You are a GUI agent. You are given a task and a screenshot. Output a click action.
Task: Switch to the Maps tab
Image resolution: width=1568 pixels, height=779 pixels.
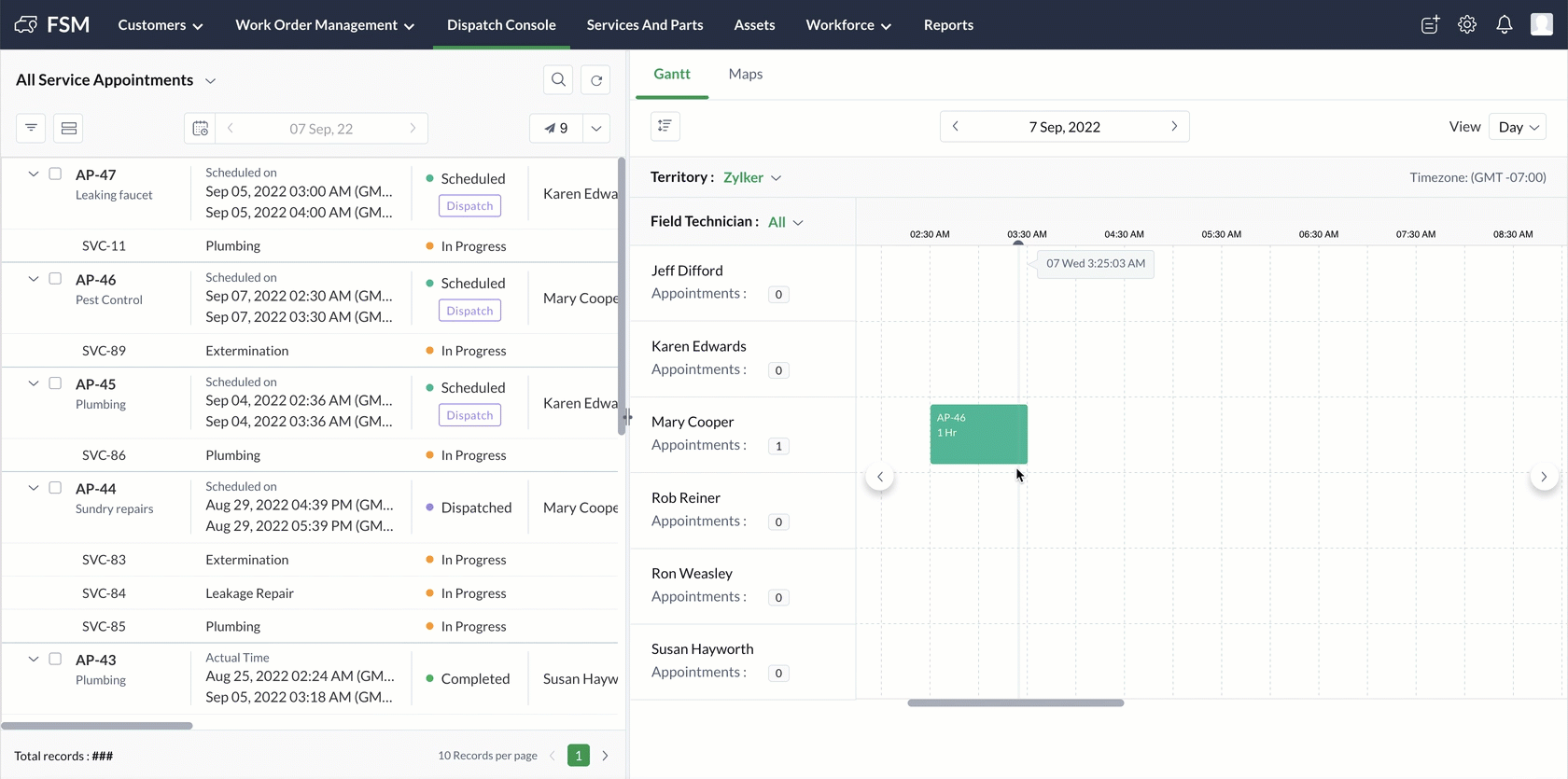click(745, 74)
